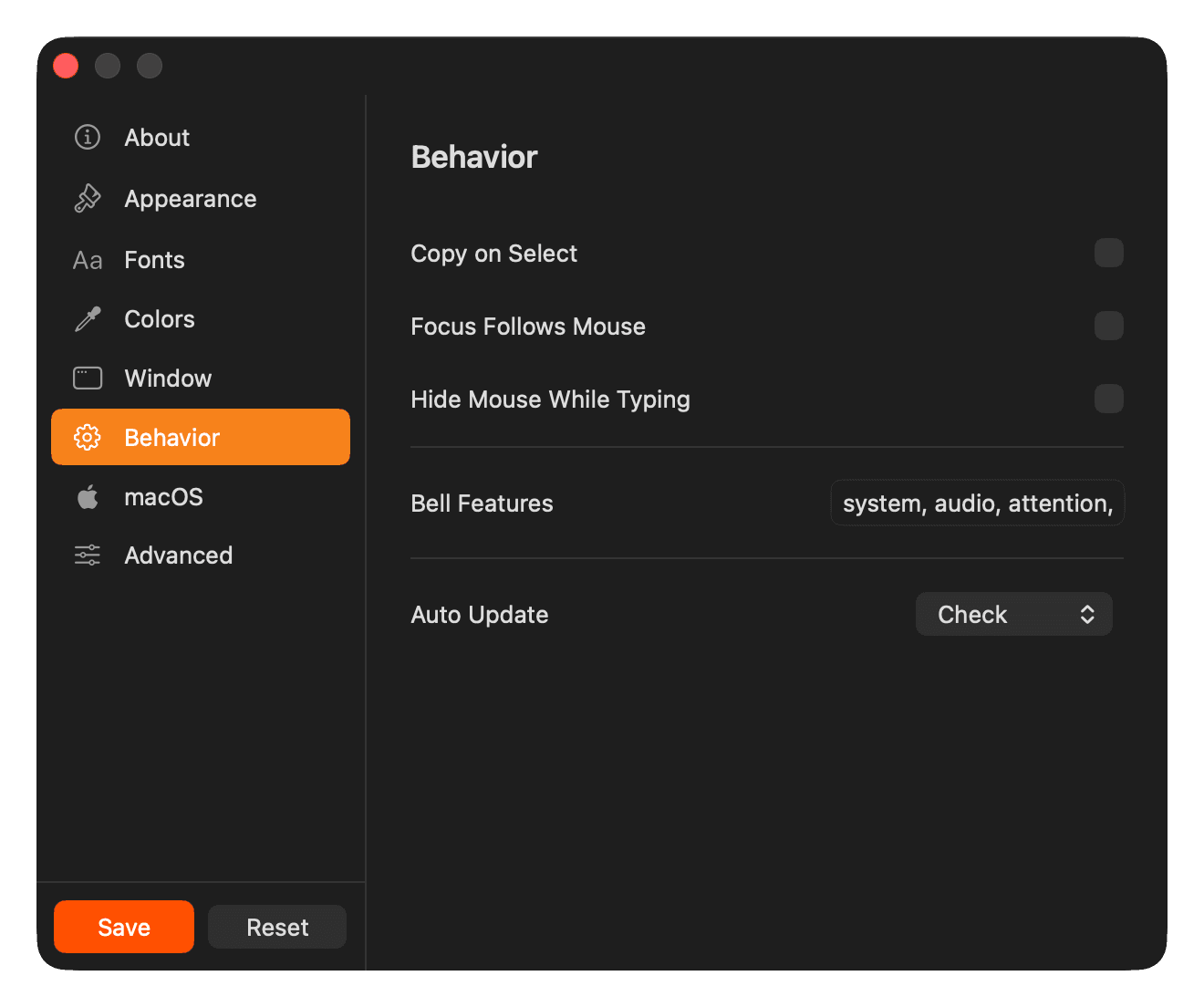This screenshot has height=1007, width=1204.
Task: Open Advanced settings via sliders icon
Action: (87, 555)
